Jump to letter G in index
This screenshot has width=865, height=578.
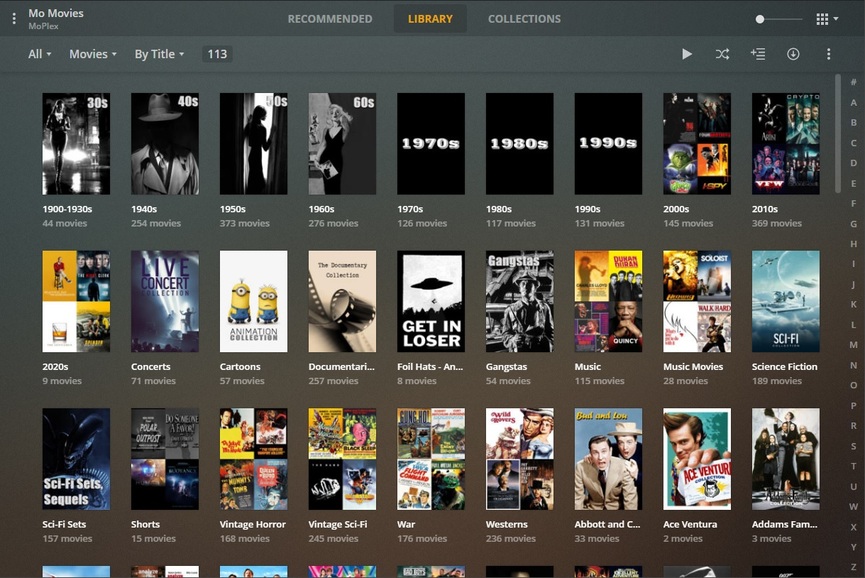pyautogui.click(x=853, y=224)
